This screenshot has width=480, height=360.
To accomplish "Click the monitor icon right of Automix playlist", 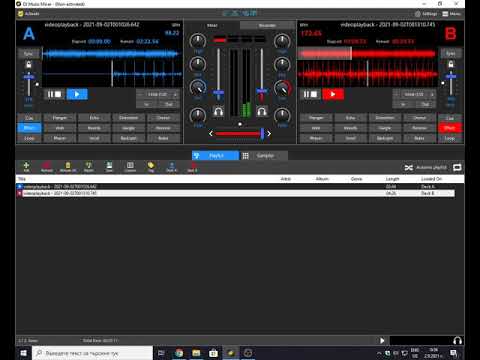I will [x=457, y=167].
